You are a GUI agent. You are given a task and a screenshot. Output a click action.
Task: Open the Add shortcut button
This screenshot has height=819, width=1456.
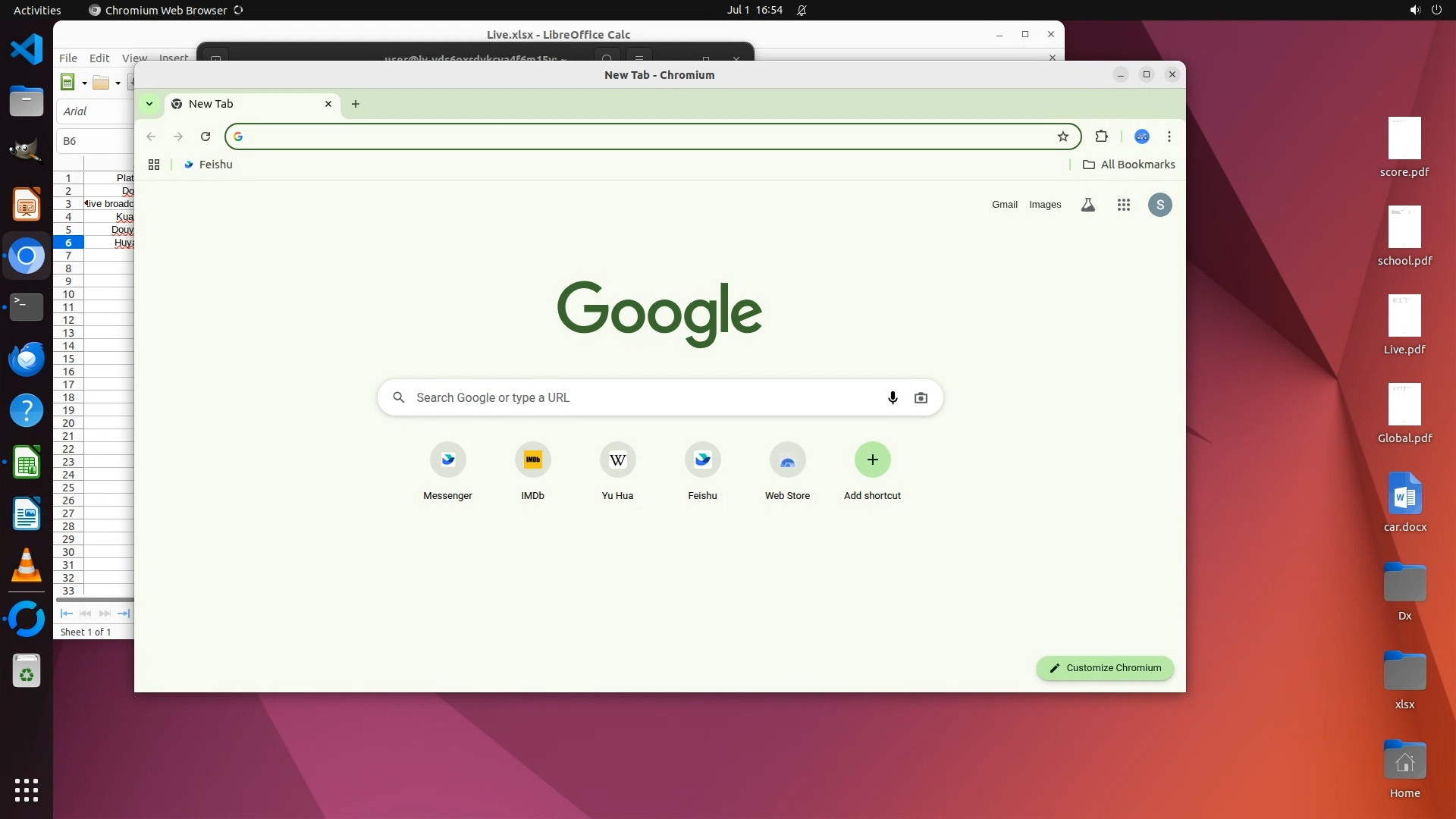click(872, 460)
